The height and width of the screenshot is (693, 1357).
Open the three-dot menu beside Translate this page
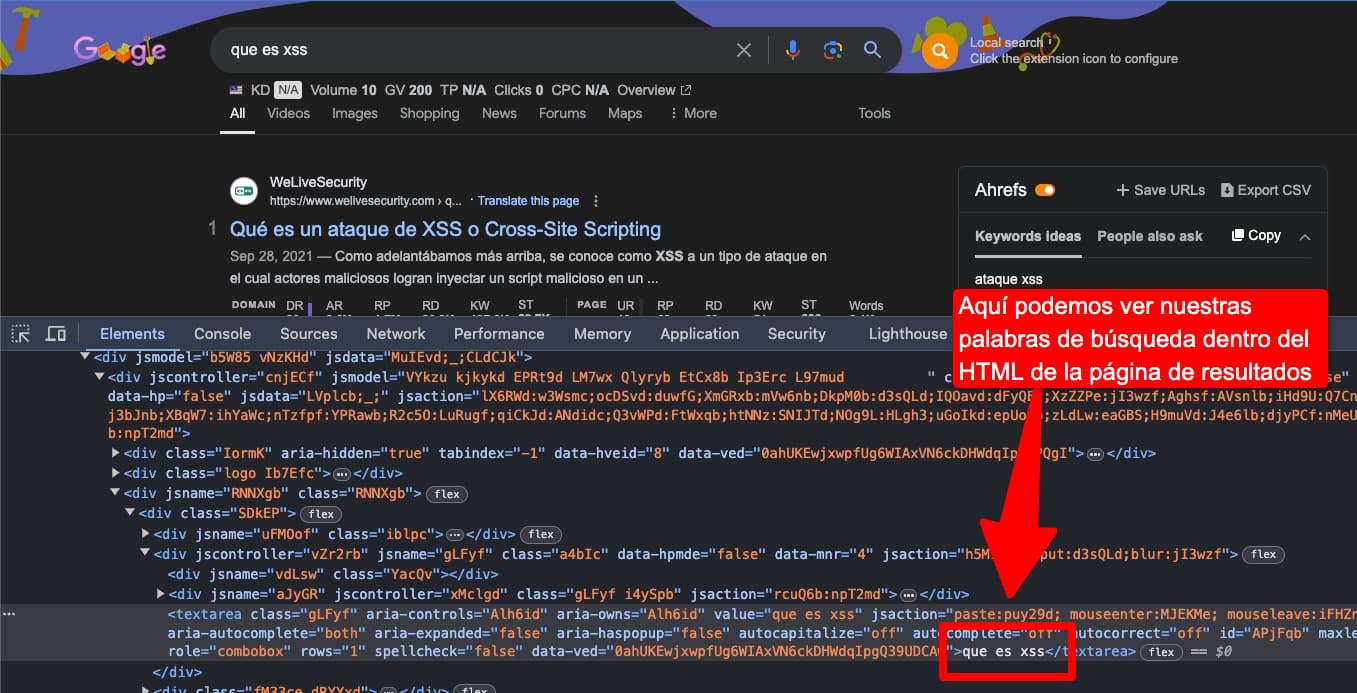coord(596,201)
